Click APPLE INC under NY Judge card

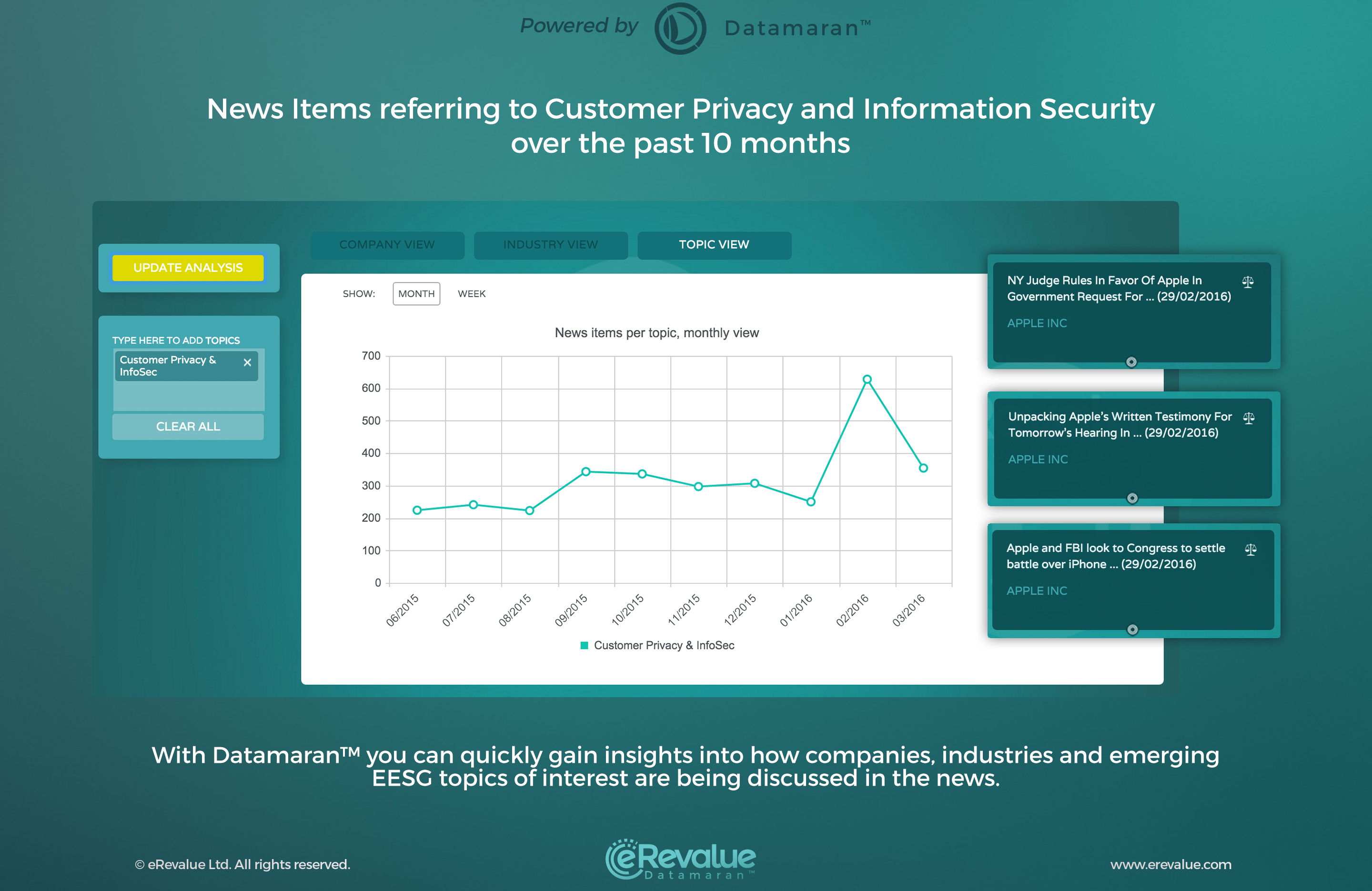1037,323
